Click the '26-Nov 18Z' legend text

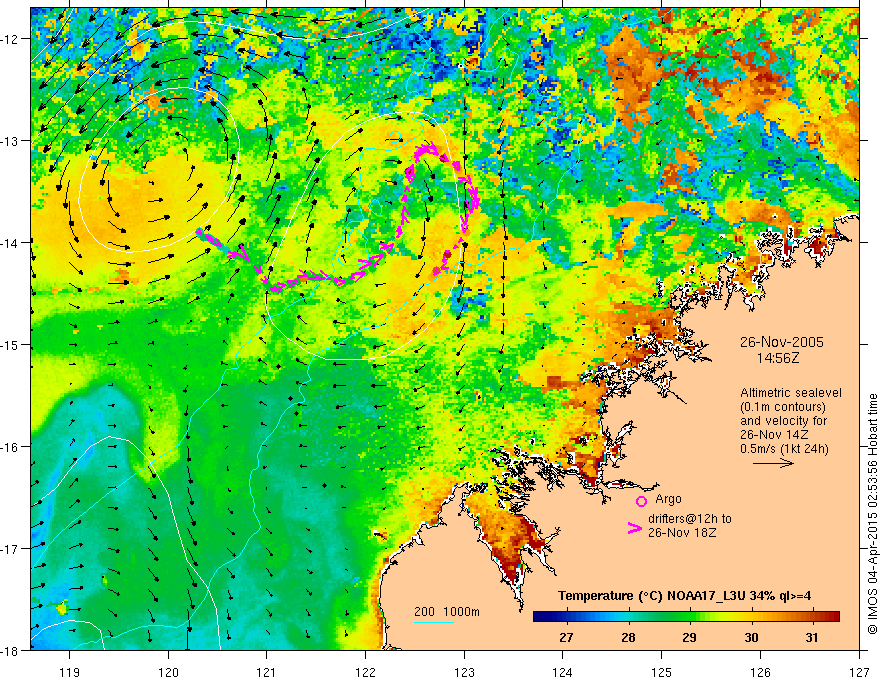tap(682, 533)
